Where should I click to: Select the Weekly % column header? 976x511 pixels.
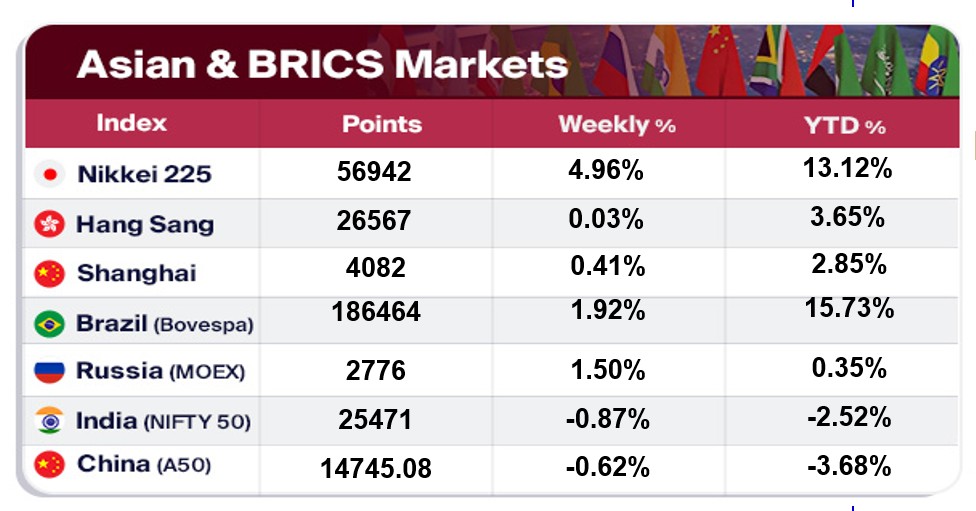(616, 125)
